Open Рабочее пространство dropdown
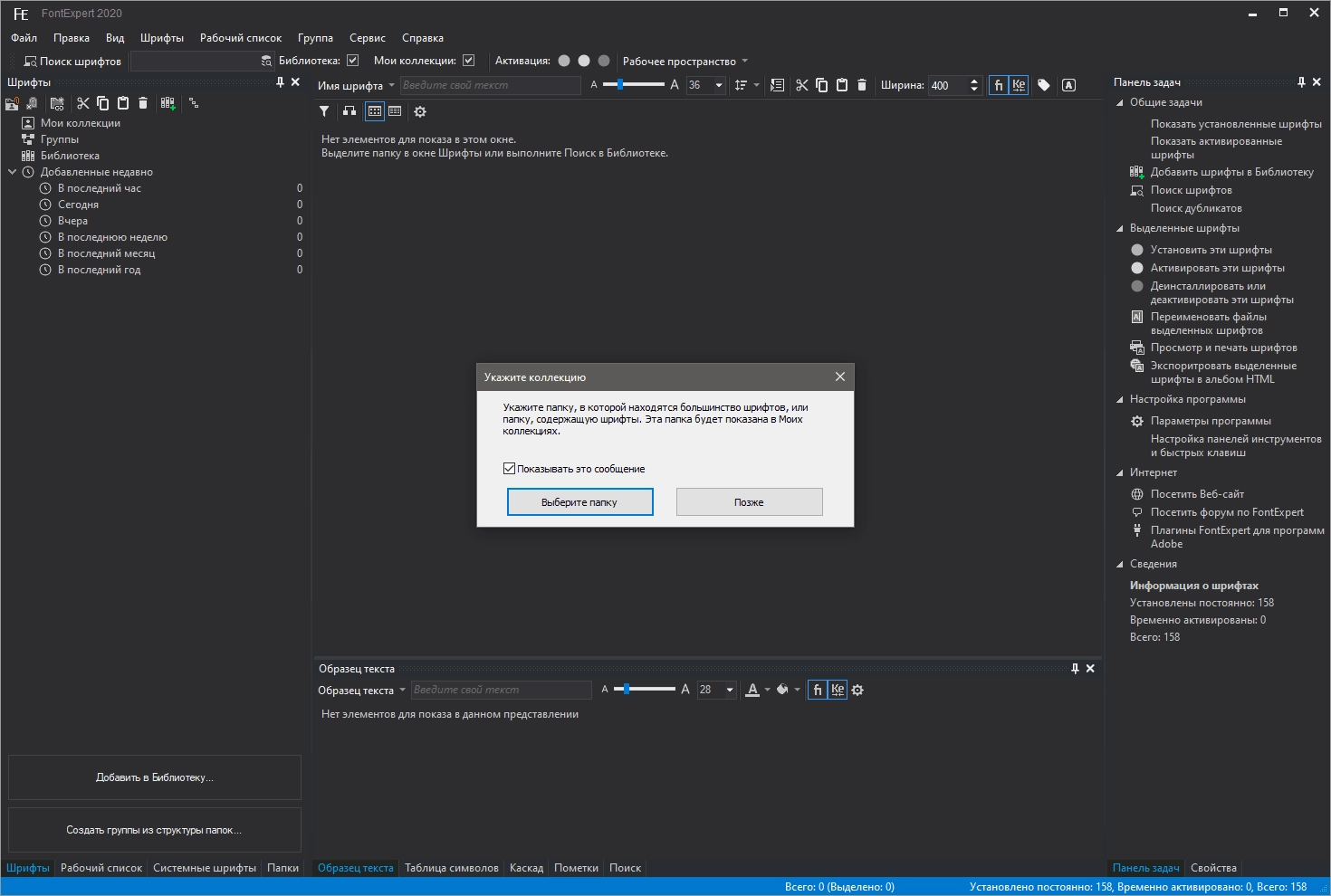 [x=685, y=62]
